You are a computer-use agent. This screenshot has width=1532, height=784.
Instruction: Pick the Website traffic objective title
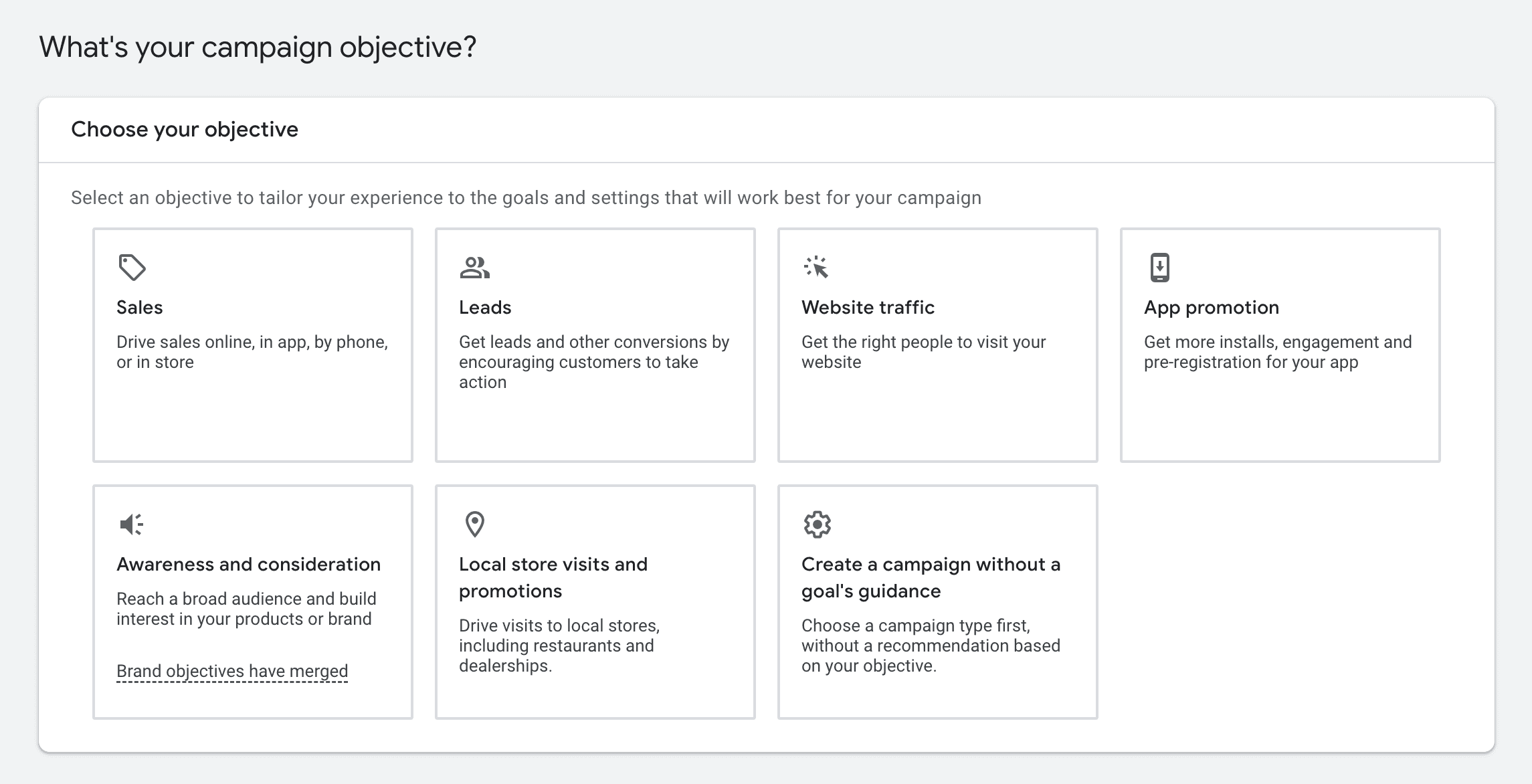[x=868, y=307]
